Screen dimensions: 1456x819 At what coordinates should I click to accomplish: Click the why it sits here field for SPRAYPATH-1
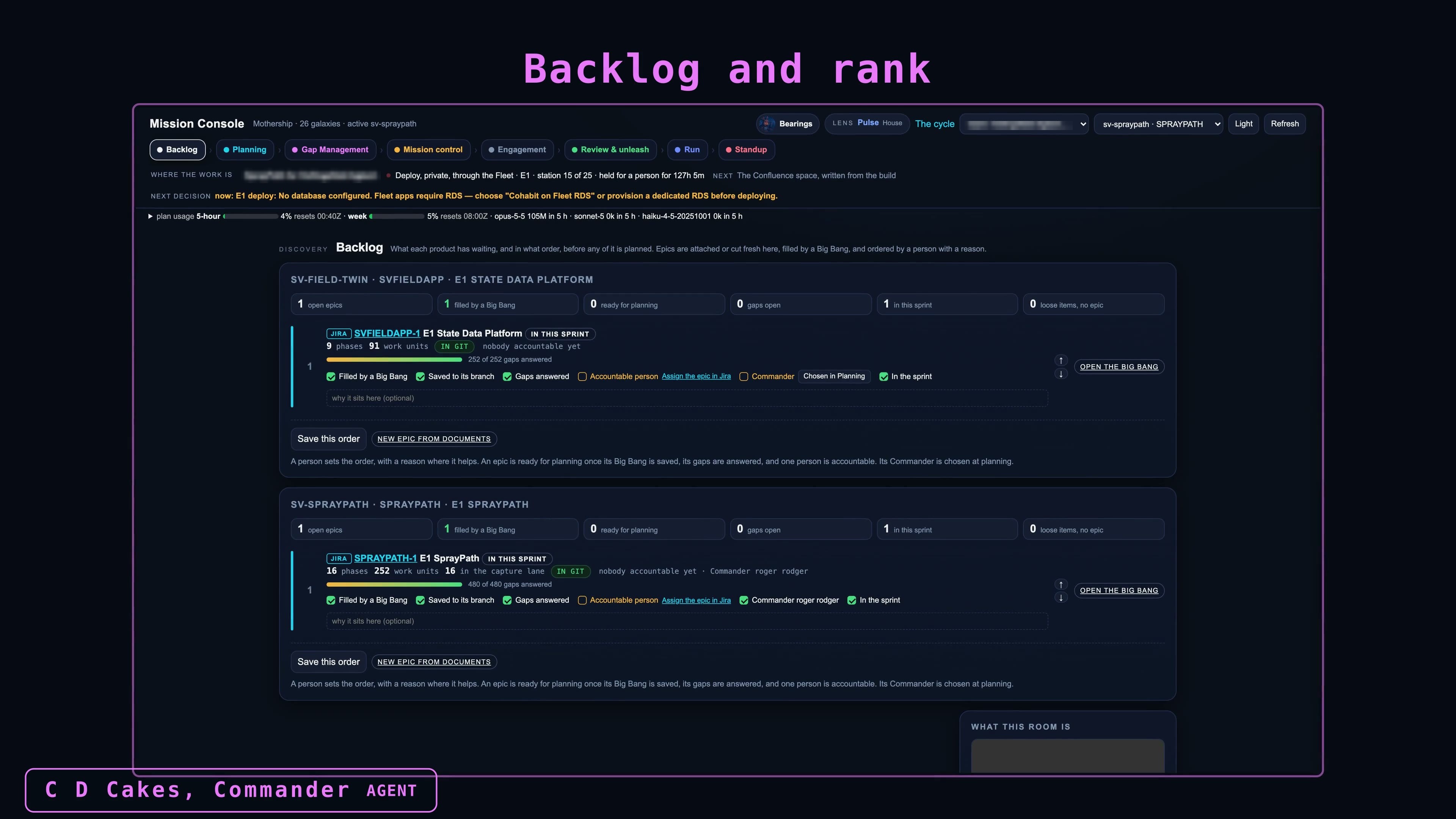point(687,621)
